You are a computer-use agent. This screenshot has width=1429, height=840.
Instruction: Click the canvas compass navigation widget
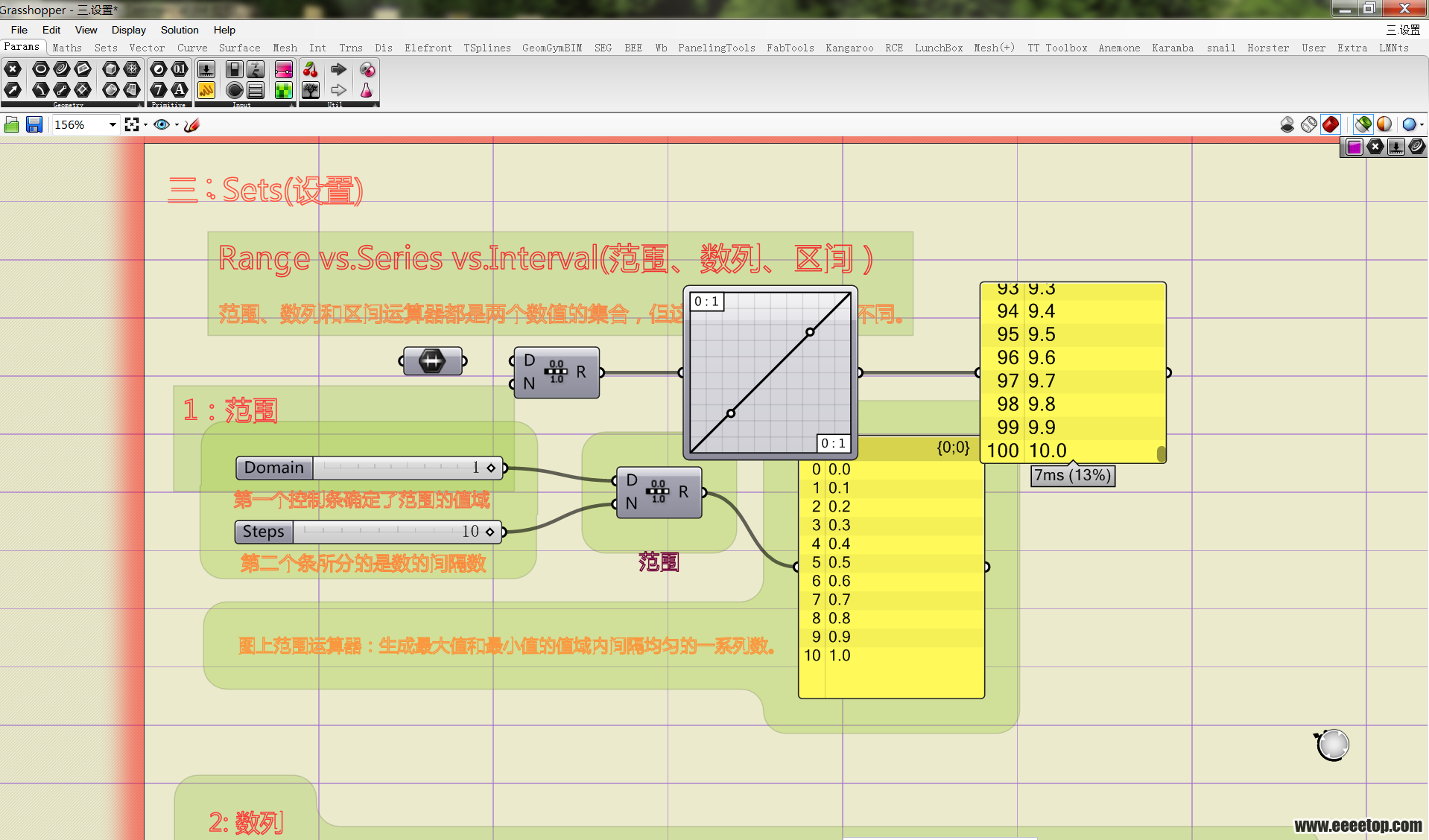1332,745
